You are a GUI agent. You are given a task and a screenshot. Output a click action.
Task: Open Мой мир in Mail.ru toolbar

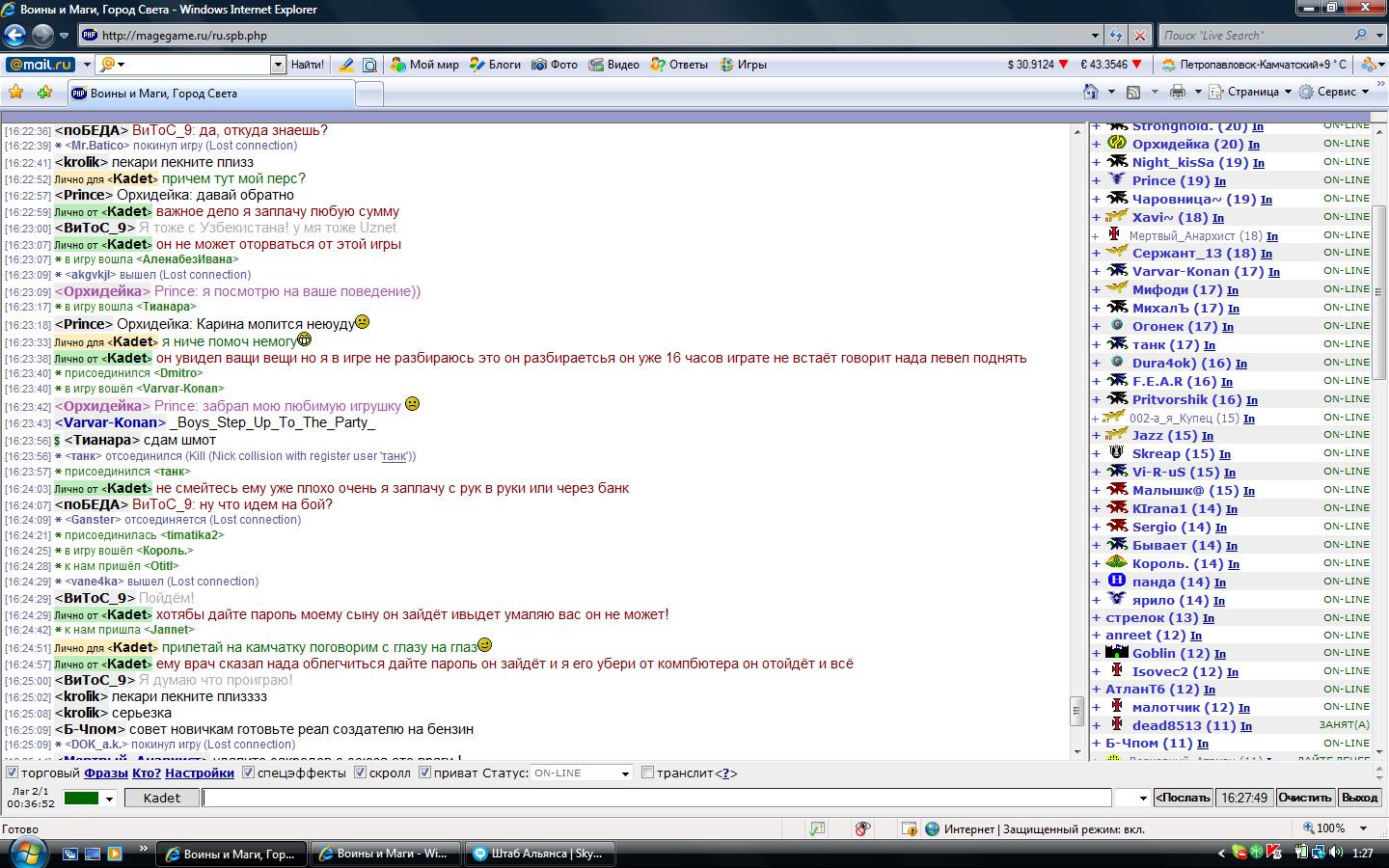[424, 65]
